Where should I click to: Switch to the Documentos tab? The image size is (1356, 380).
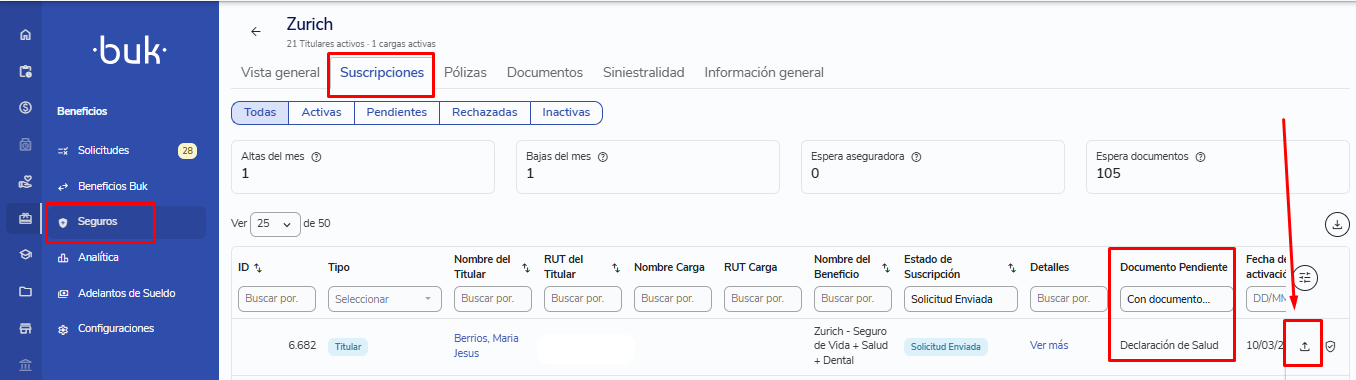point(545,73)
